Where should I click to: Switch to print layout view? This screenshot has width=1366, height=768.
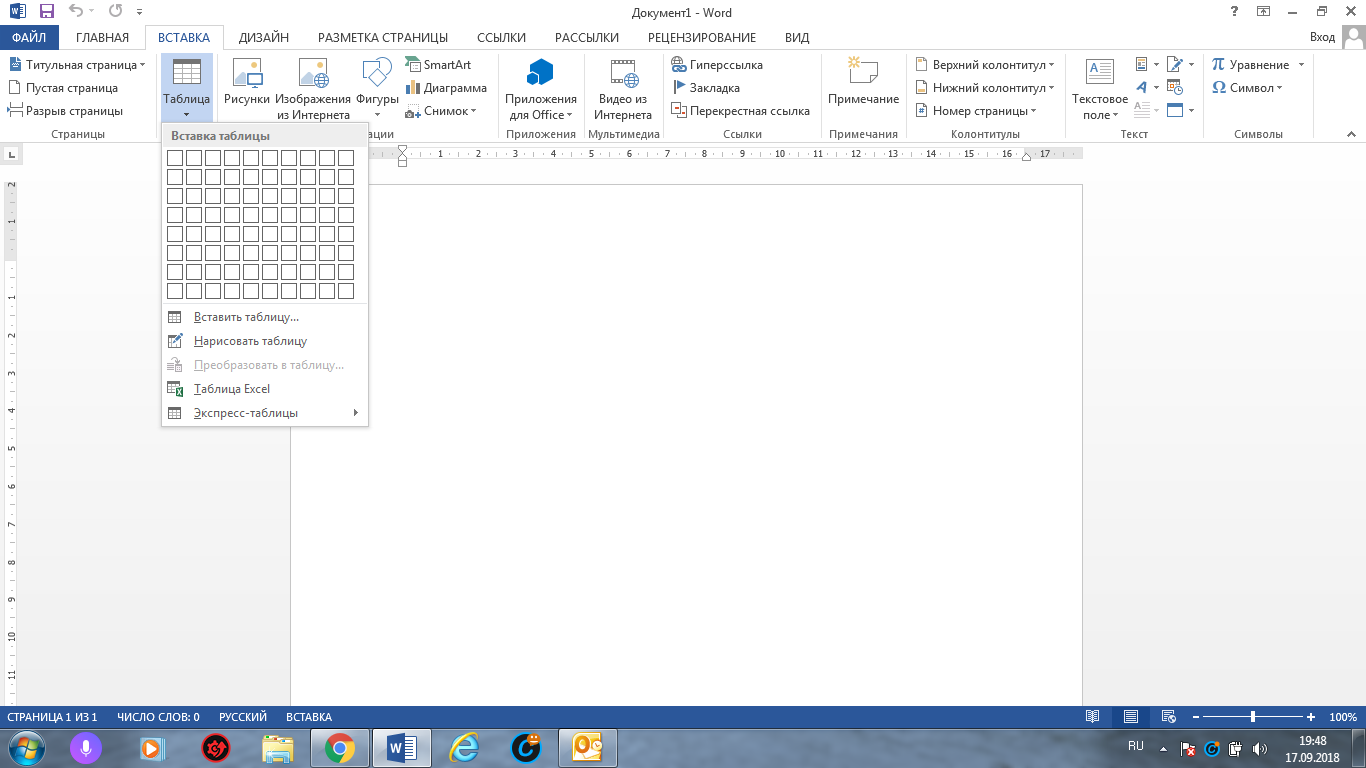pyautogui.click(x=1131, y=717)
